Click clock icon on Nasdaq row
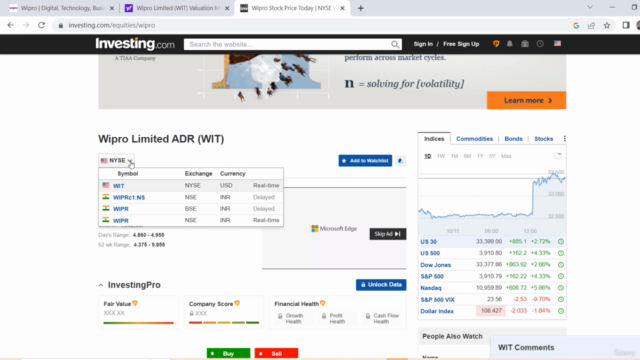Image resolution: width=640 pixels, height=360 pixels. (561, 288)
